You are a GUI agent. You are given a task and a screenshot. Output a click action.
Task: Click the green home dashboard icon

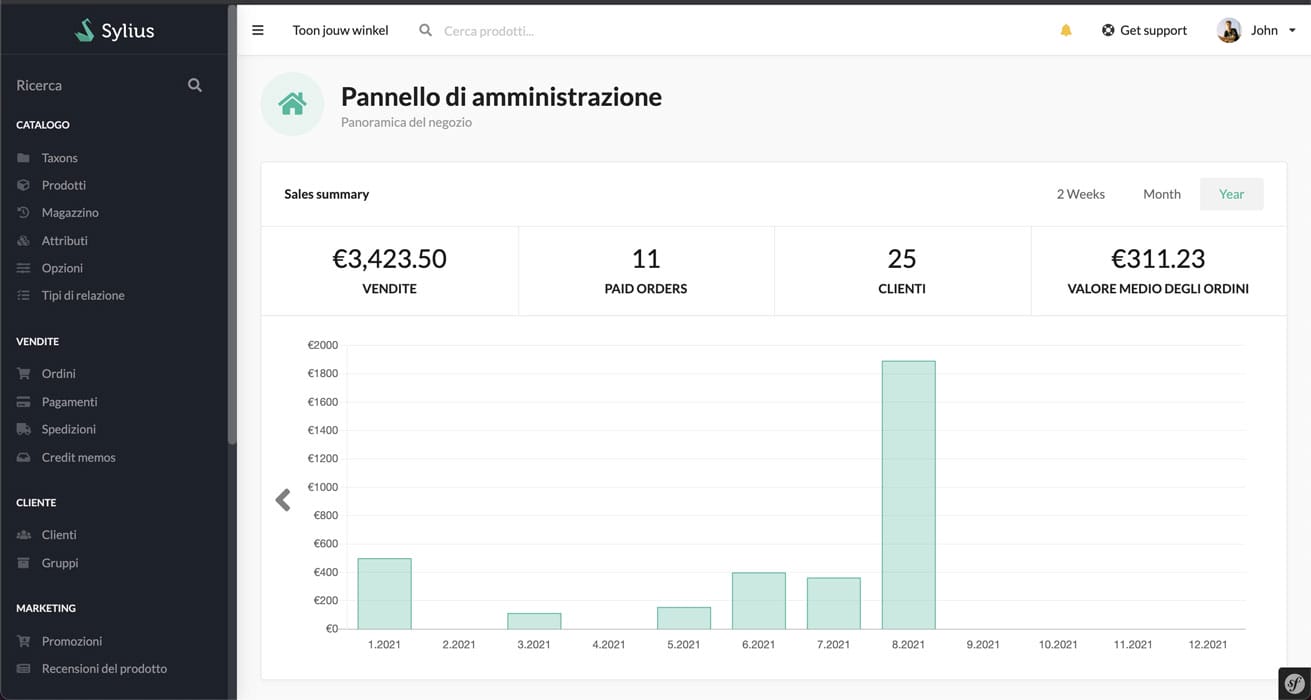[292, 104]
